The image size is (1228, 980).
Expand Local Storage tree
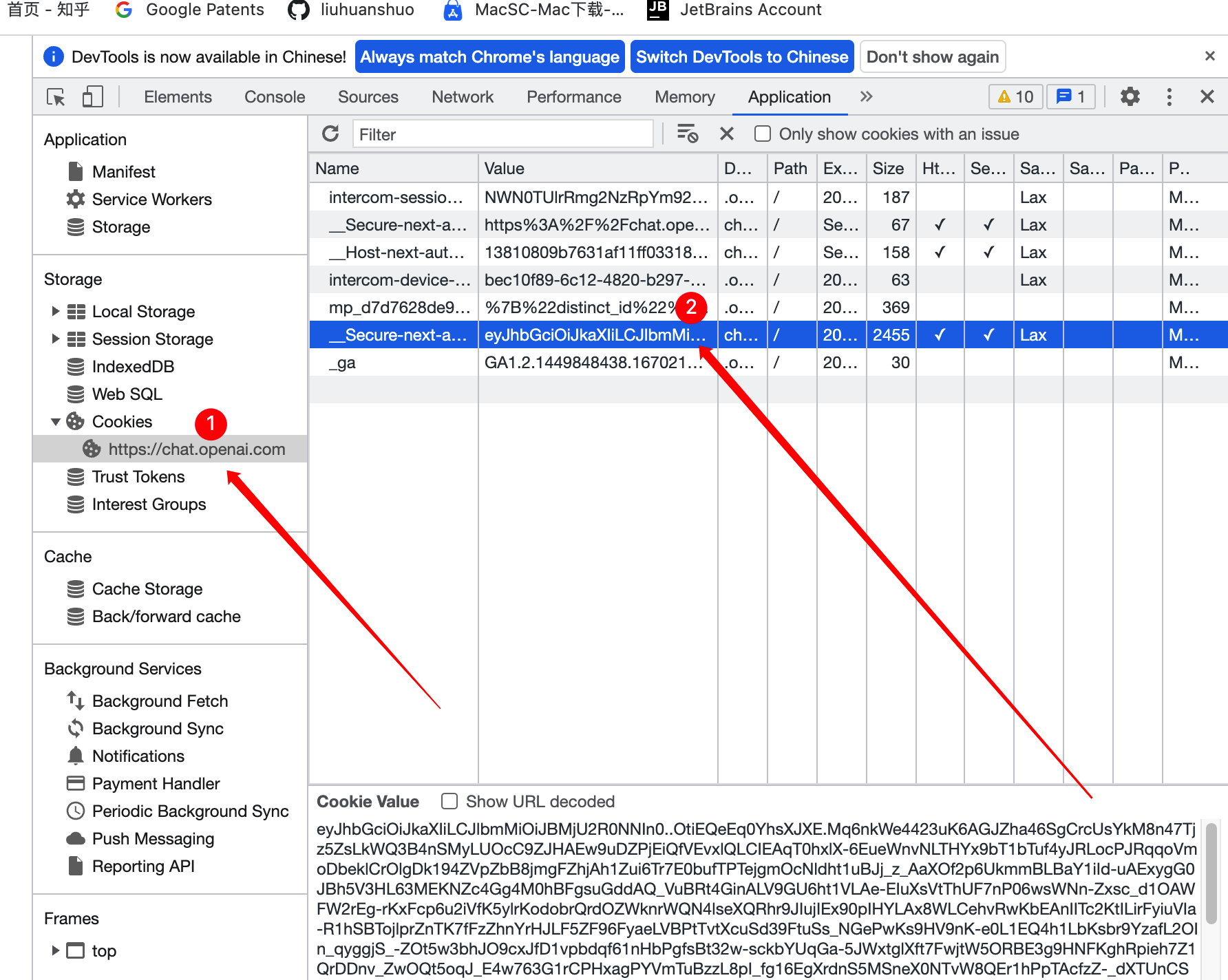click(x=56, y=311)
